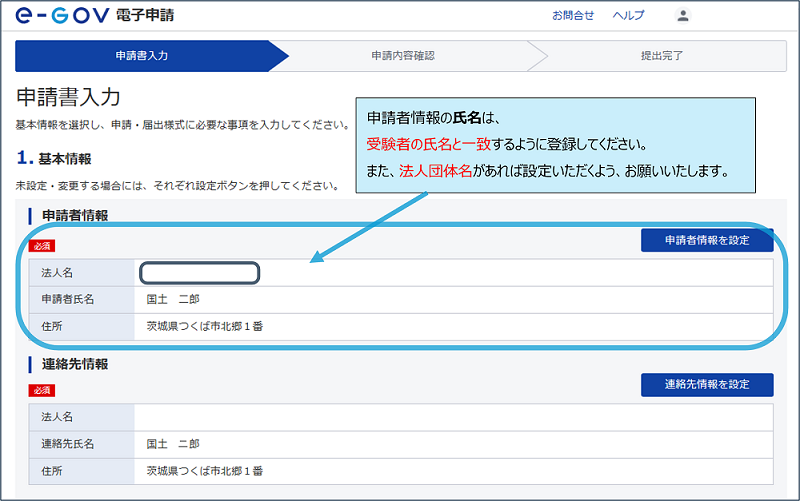Click the 申請書入力 page title
This screenshot has width=800, height=501.
[68, 97]
